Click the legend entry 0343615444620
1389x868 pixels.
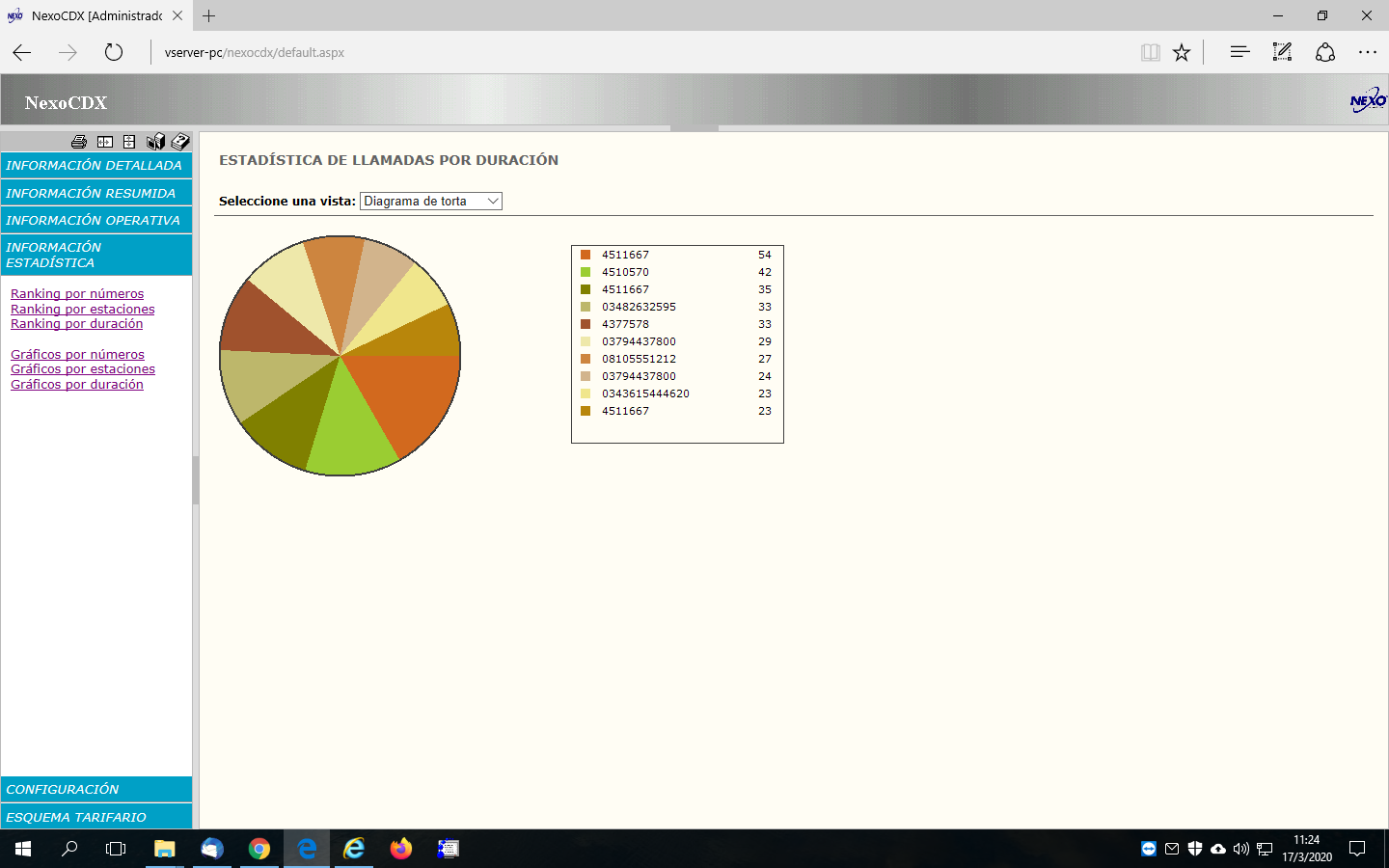pos(645,393)
